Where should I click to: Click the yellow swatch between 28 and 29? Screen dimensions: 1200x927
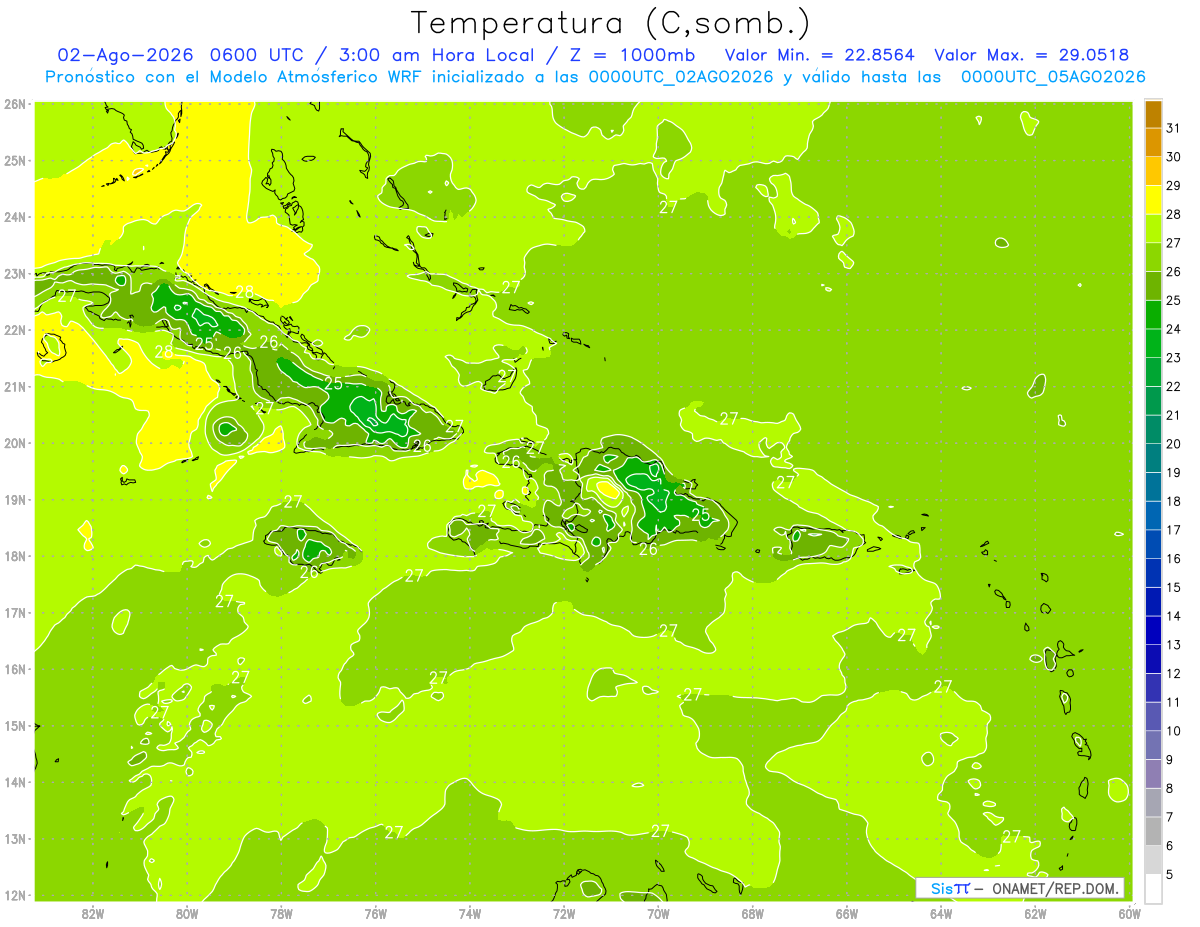click(1153, 200)
